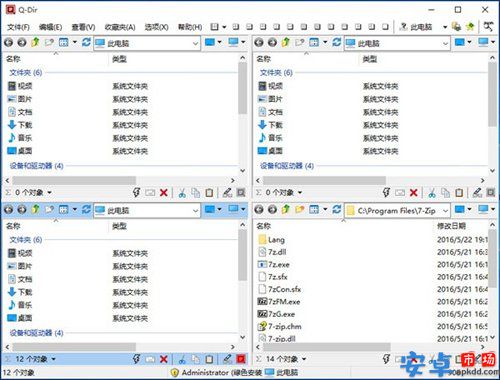Select the 7zFM.exe file

coord(279,302)
